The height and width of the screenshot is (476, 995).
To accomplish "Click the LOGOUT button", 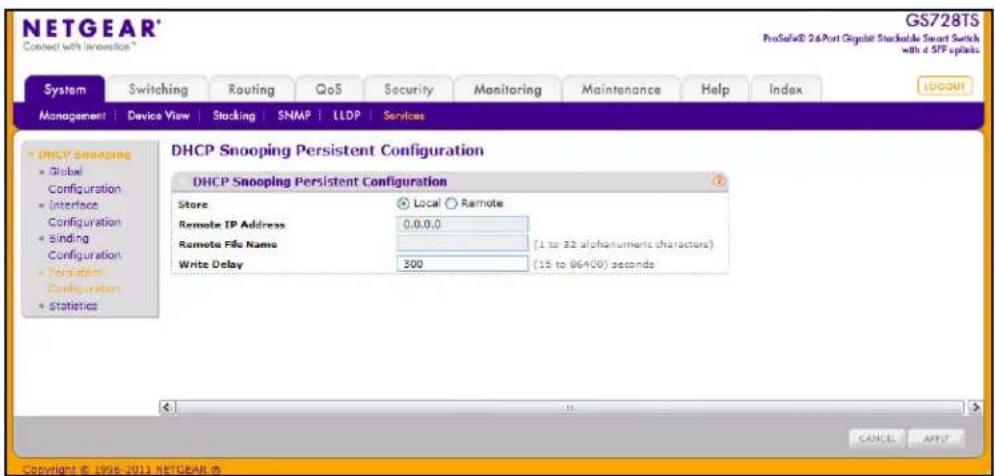I will 944,86.
